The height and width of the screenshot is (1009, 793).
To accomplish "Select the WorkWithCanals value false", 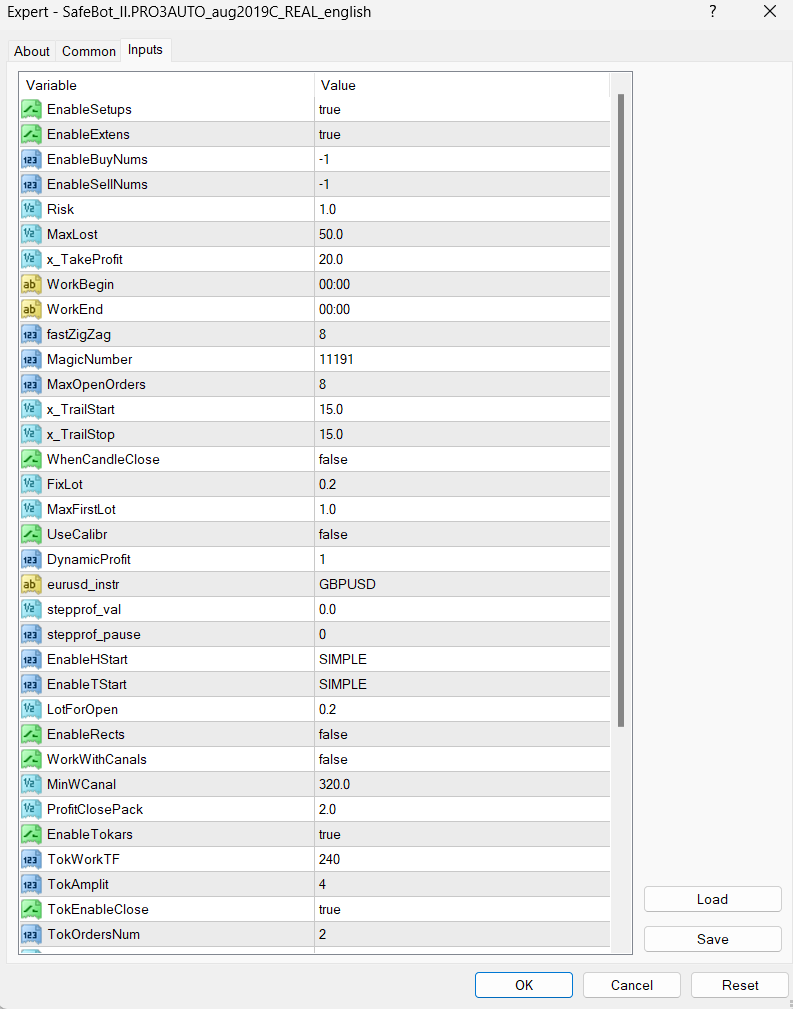I will pyautogui.click(x=333, y=759).
